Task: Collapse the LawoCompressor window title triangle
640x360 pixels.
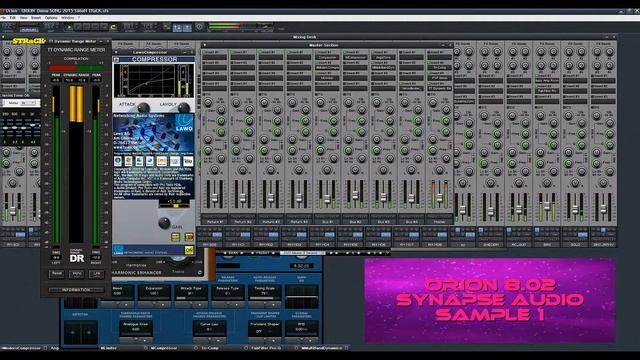Action: pyautogui.click(x=116, y=52)
